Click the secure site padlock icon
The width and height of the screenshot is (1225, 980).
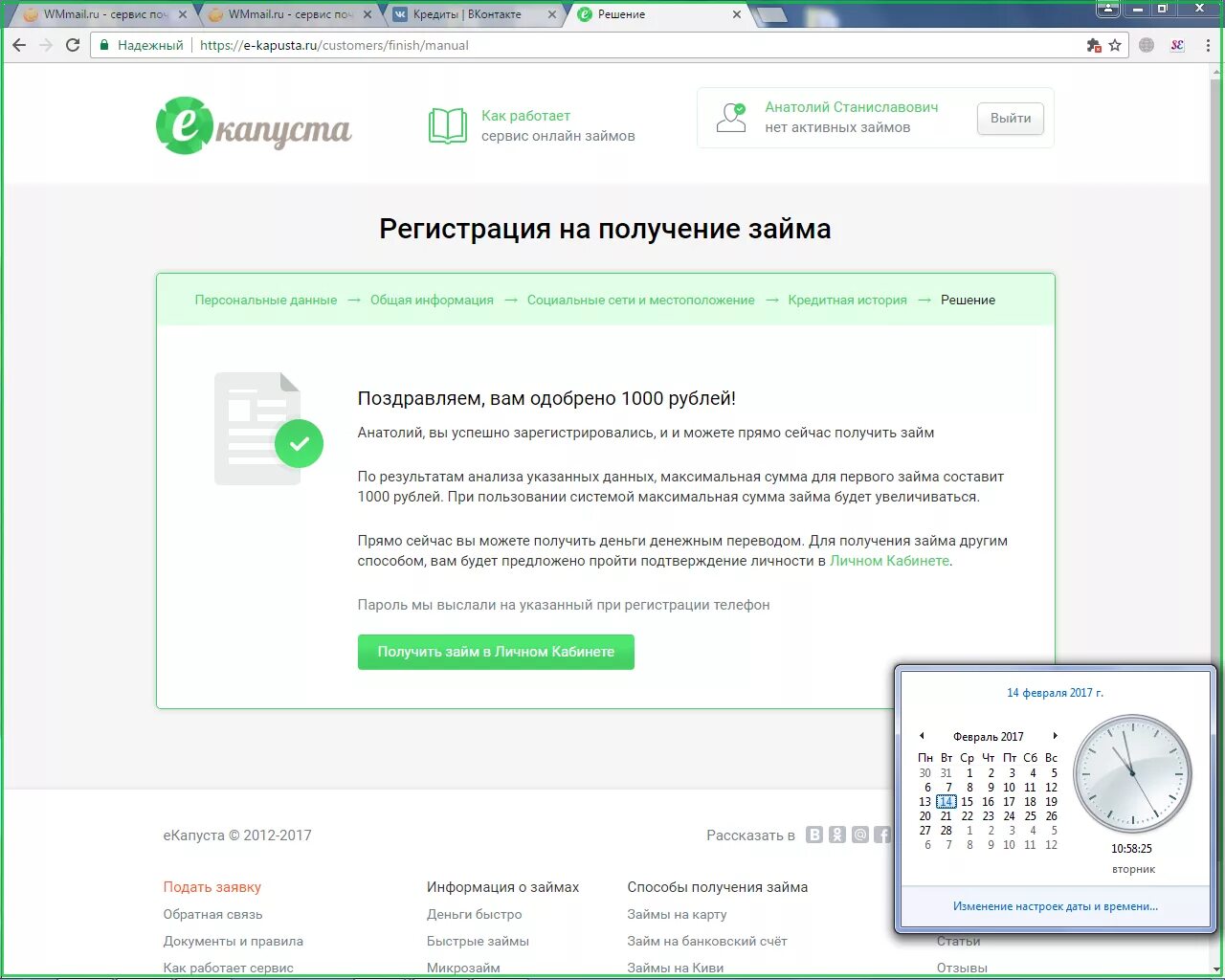105,44
